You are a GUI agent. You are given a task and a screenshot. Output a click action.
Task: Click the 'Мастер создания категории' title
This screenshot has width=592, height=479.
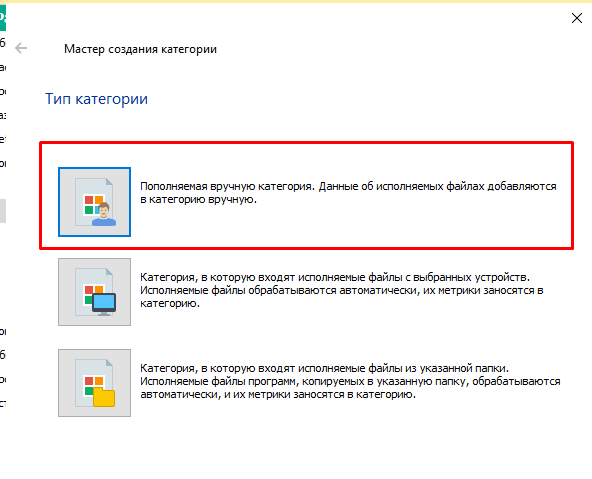click(140, 49)
